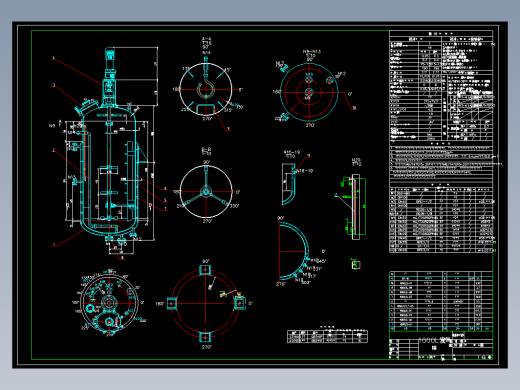Viewport: 520px width, 390px height.
Task: Select the upper-left nozzle on the N9~N13 circle
Action: [x=284, y=69]
